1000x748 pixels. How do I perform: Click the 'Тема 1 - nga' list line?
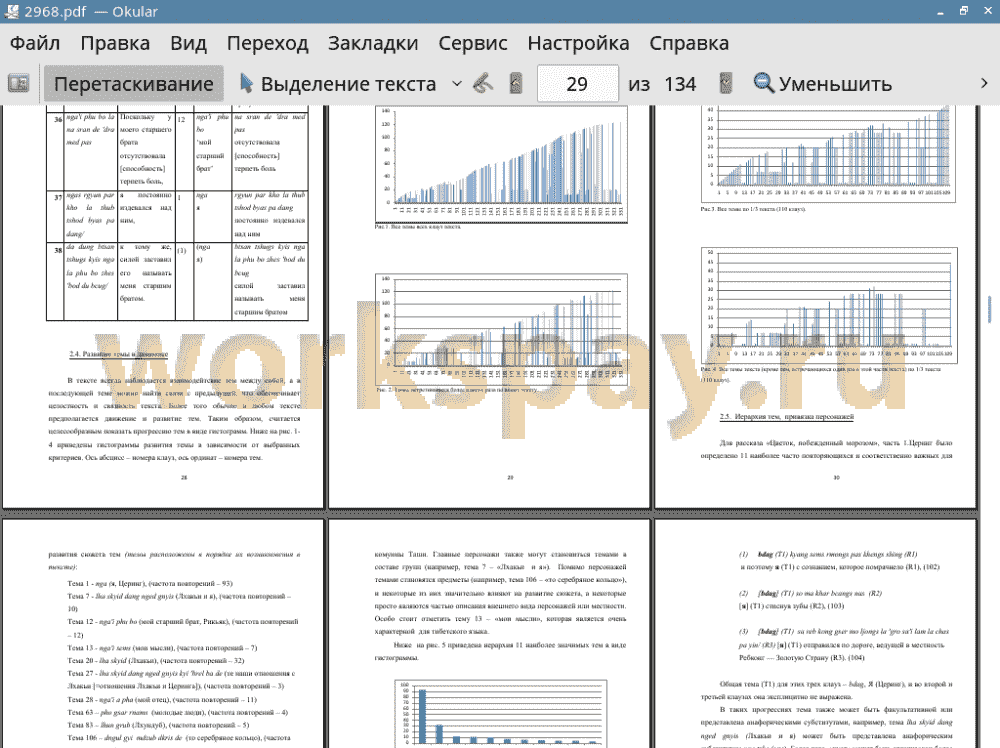pyautogui.click(x=150, y=583)
